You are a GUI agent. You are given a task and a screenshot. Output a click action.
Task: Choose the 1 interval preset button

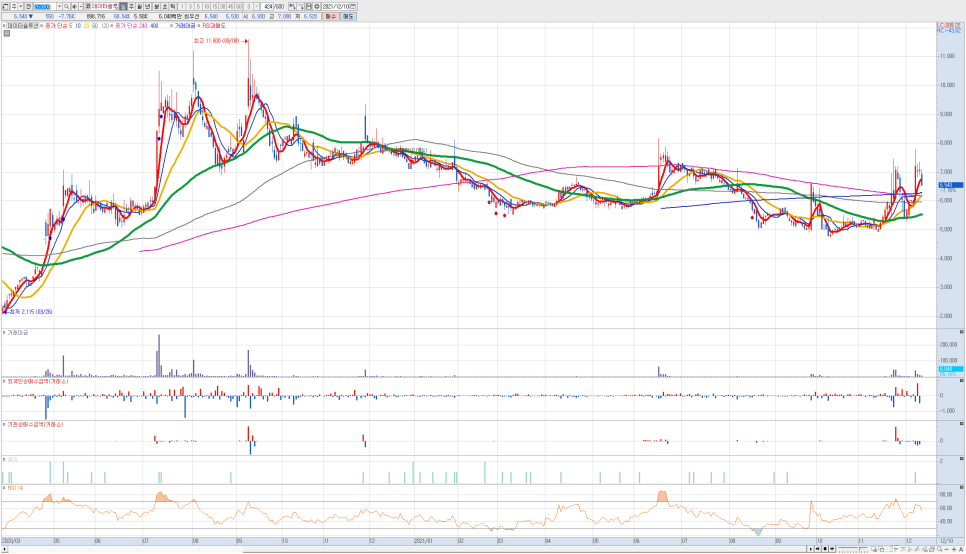tap(182, 6)
